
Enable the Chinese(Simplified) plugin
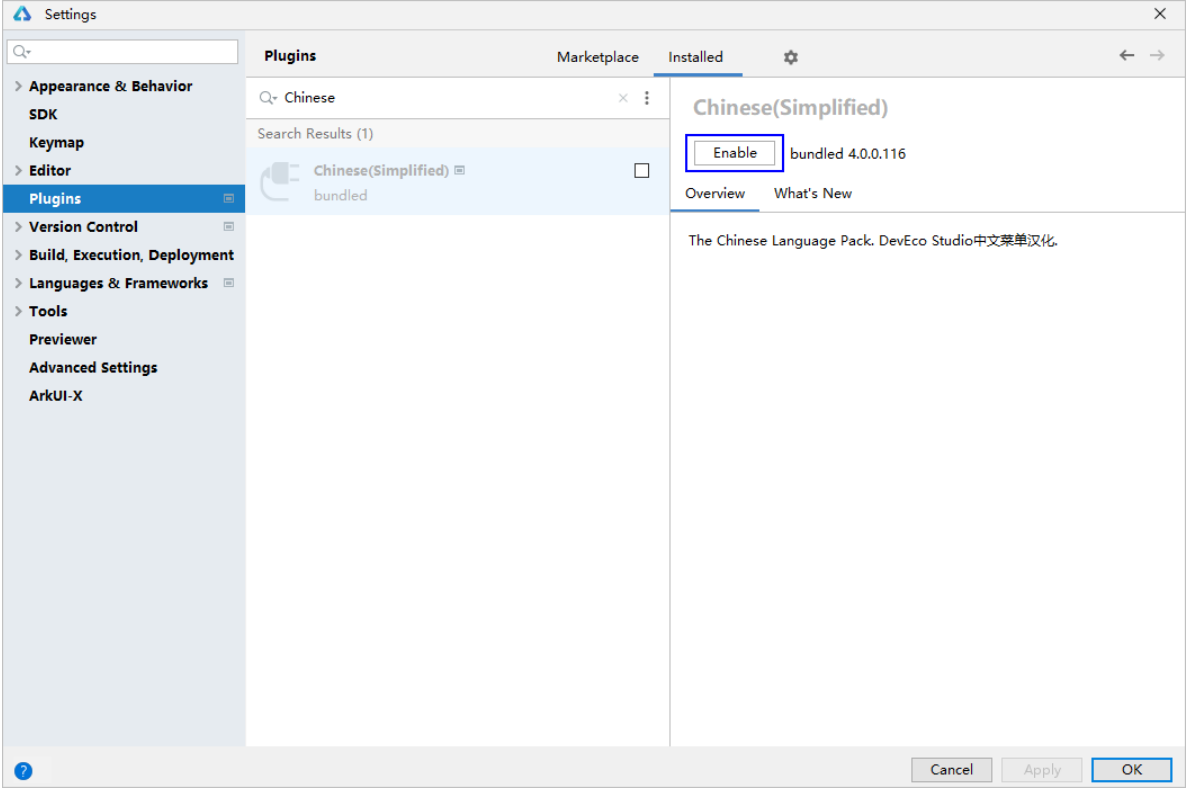tap(734, 153)
